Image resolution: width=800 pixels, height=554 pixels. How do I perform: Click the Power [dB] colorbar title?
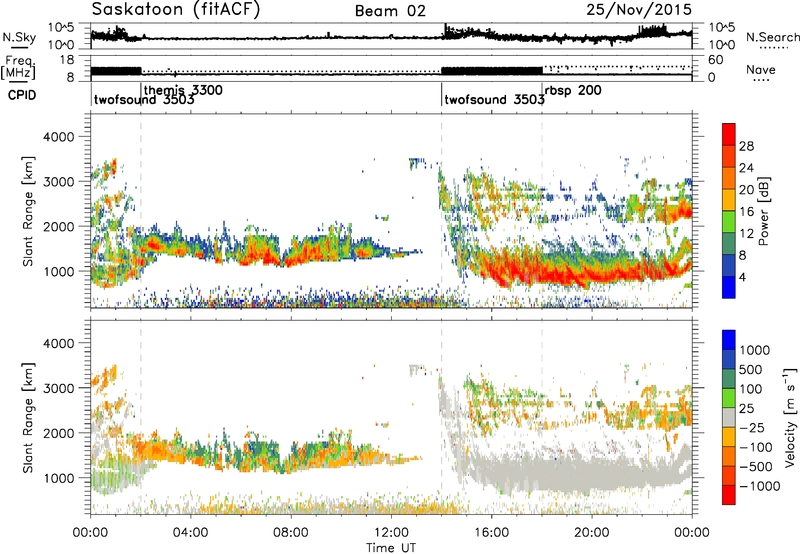(763, 211)
